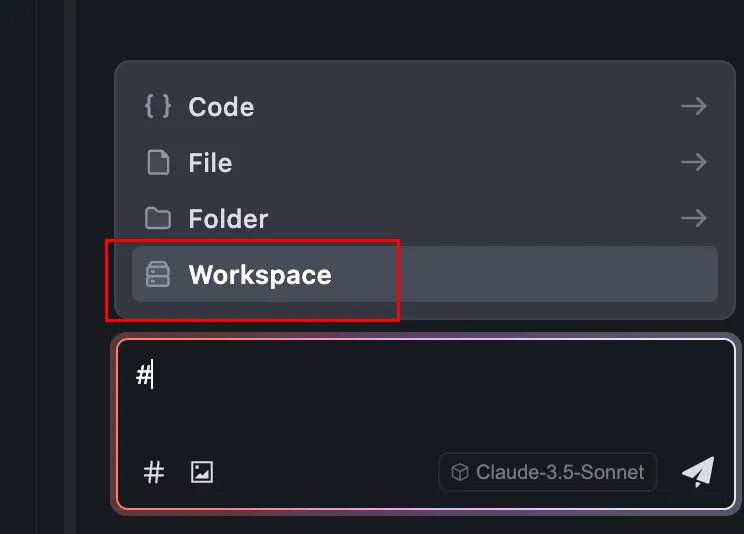The width and height of the screenshot is (744, 534).
Task: Click the Workspace stack icon
Action: click(158, 274)
